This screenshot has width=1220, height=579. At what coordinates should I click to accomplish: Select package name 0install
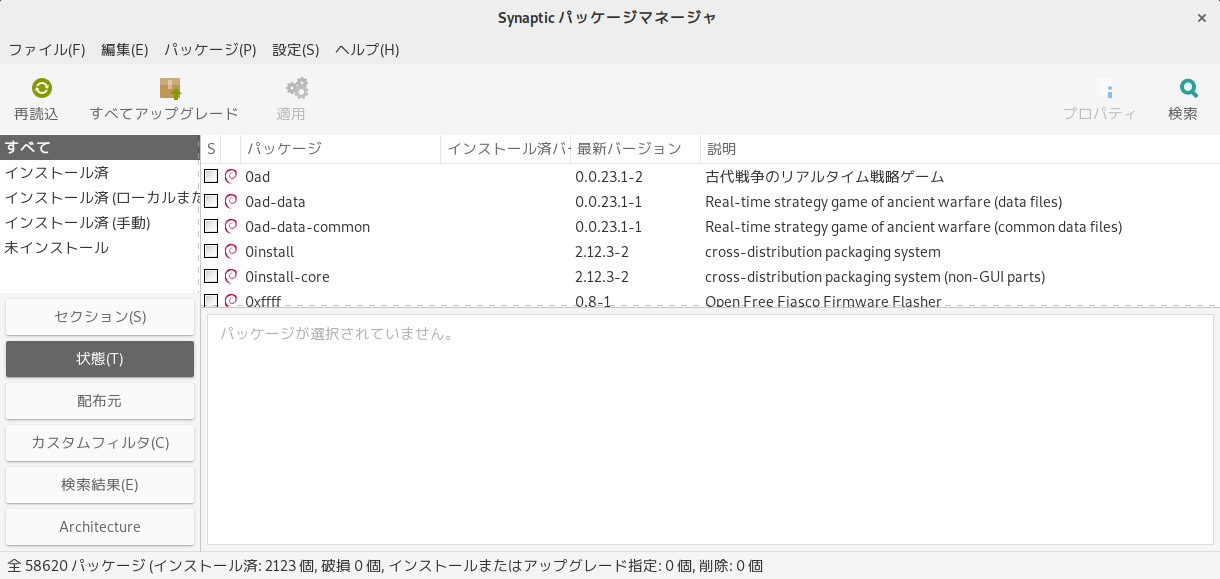tap(270, 252)
